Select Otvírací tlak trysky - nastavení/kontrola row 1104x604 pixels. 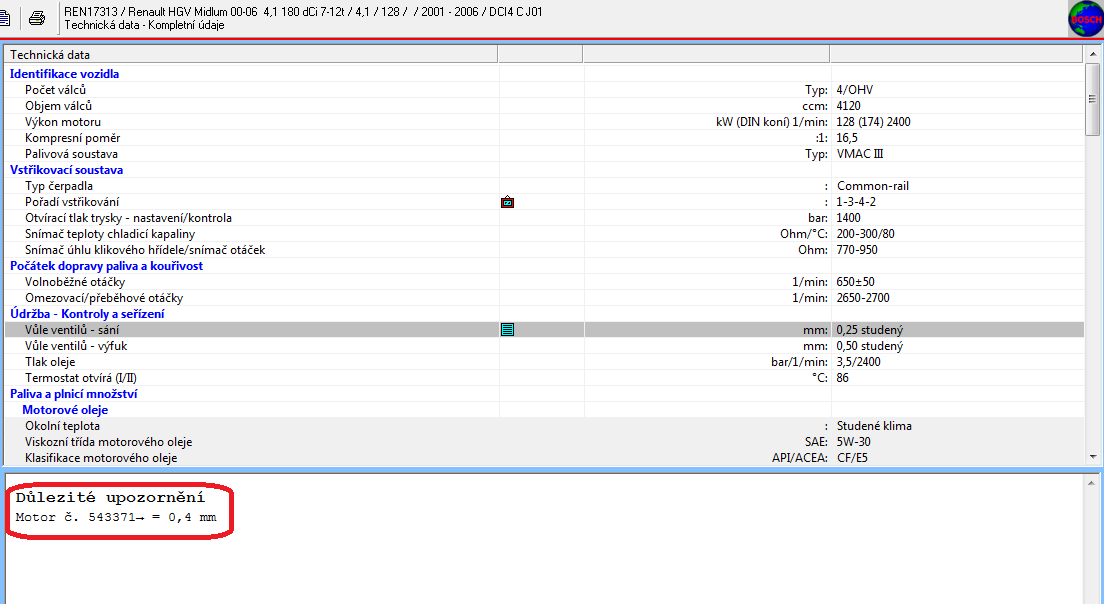(544, 218)
